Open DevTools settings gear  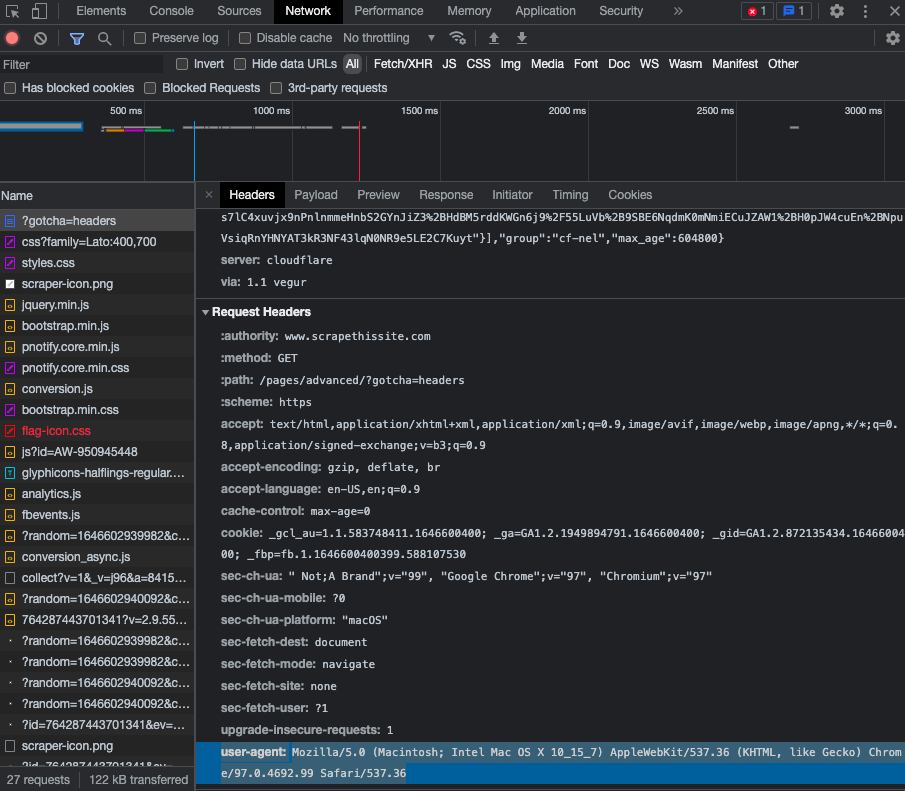(x=837, y=11)
